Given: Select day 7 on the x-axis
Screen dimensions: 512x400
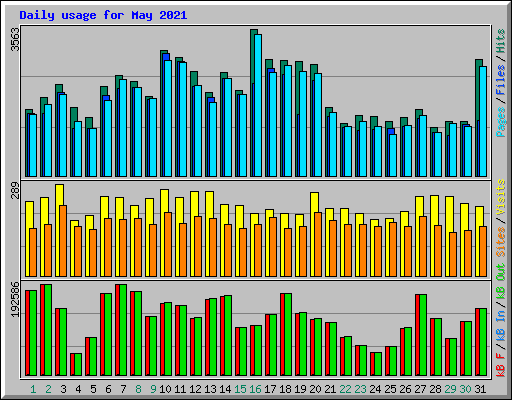Looking at the screenshot, I should pos(123,389).
